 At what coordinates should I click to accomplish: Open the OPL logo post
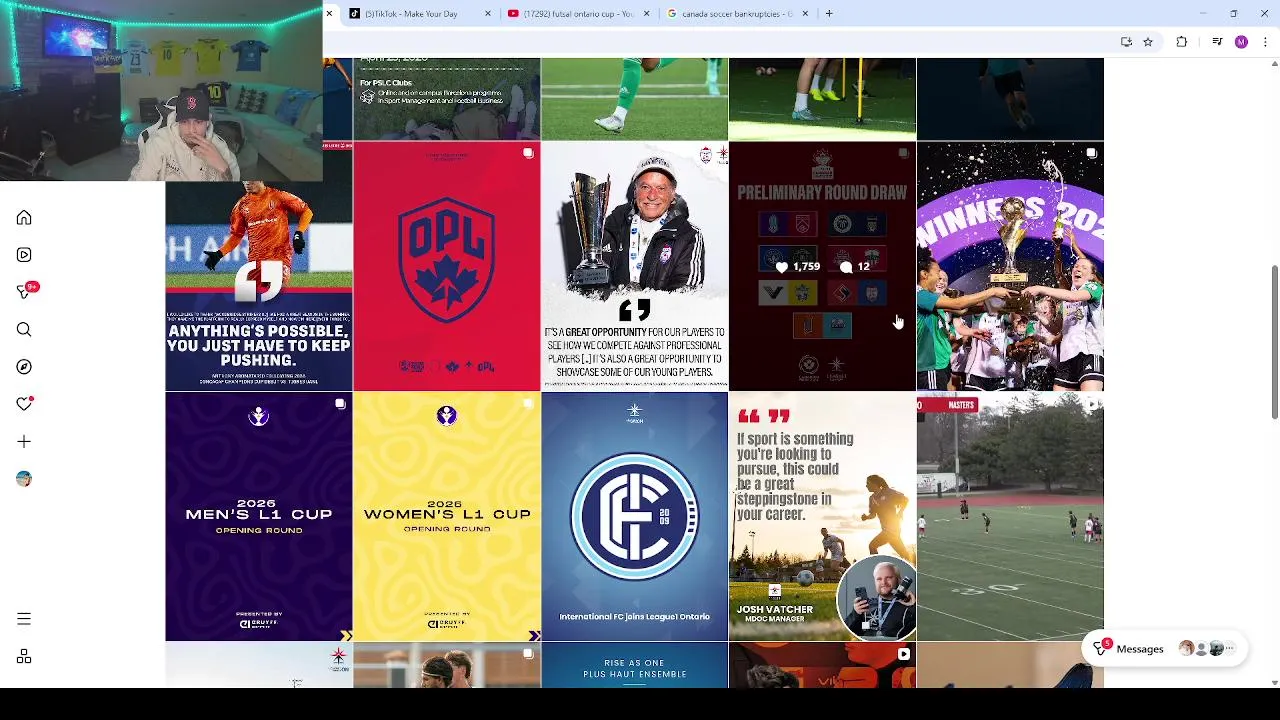tap(446, 266)
